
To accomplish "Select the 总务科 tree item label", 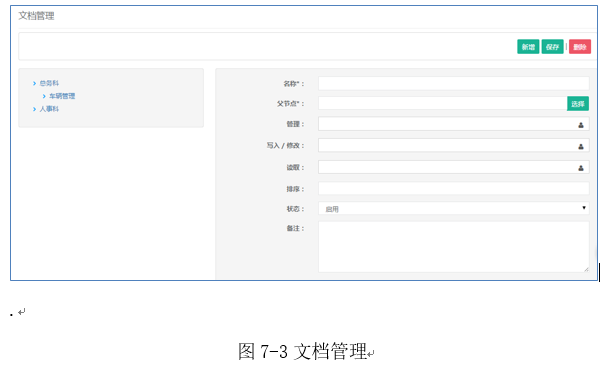I will point(49,83).
